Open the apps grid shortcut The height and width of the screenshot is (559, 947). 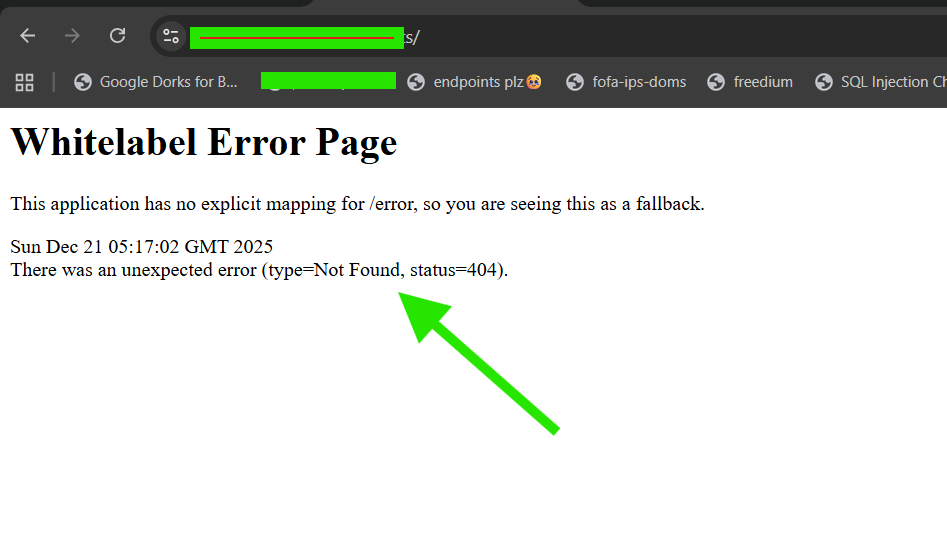(x=24, y=82)
